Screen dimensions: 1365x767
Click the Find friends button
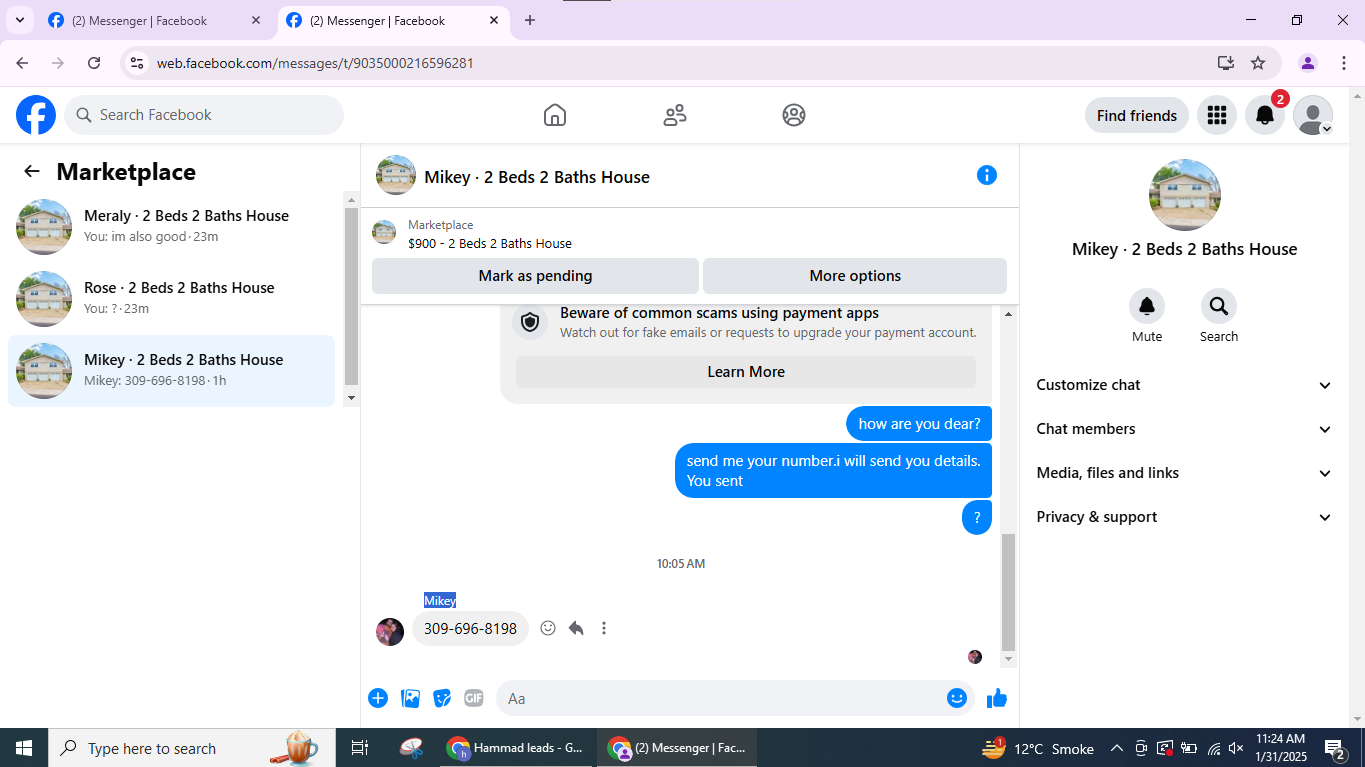click(x=1137, y=115)
